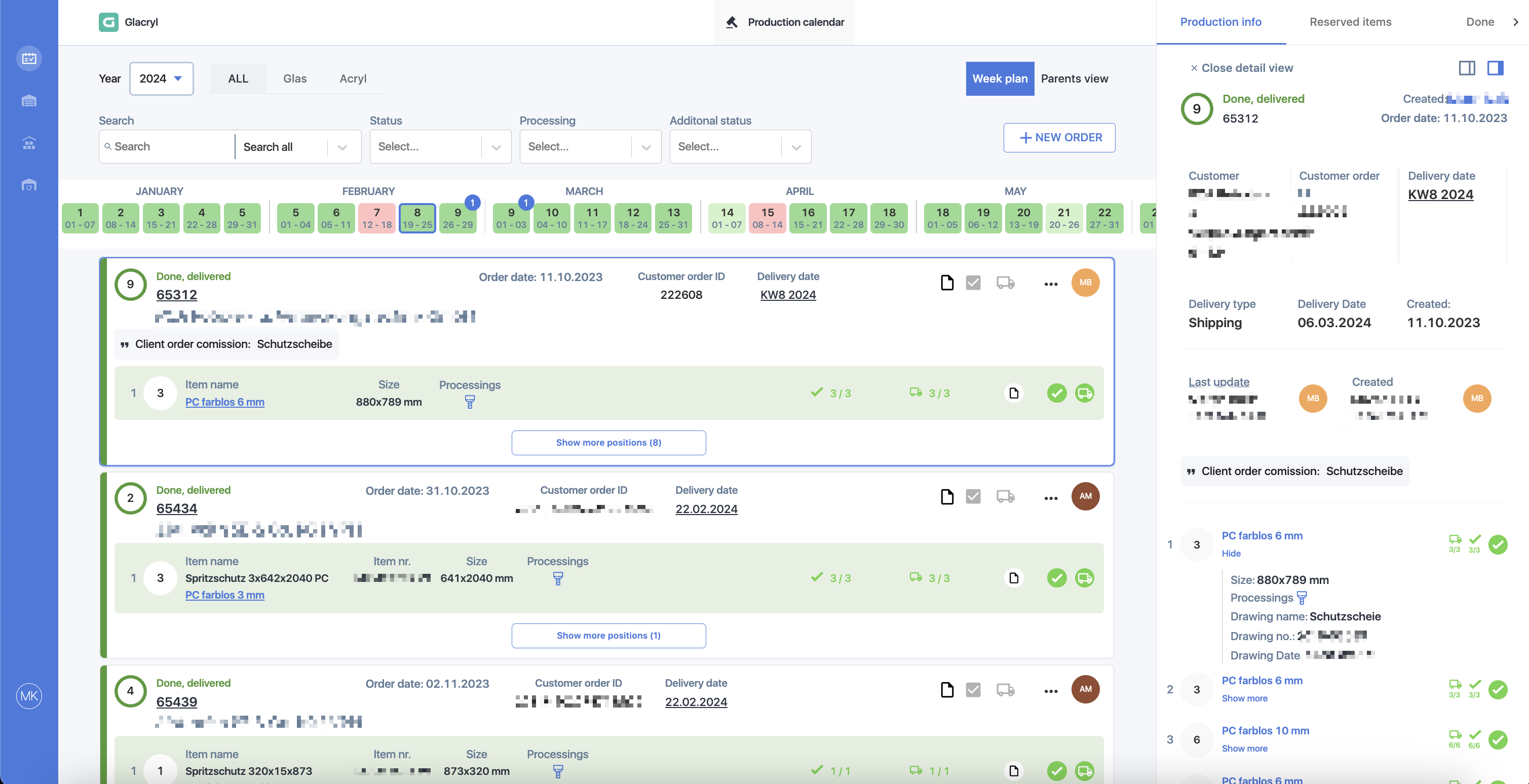The image size is (1529, 784).
Task: Click the MK user avatar in sidebar
Action: [x=29, y=695]
